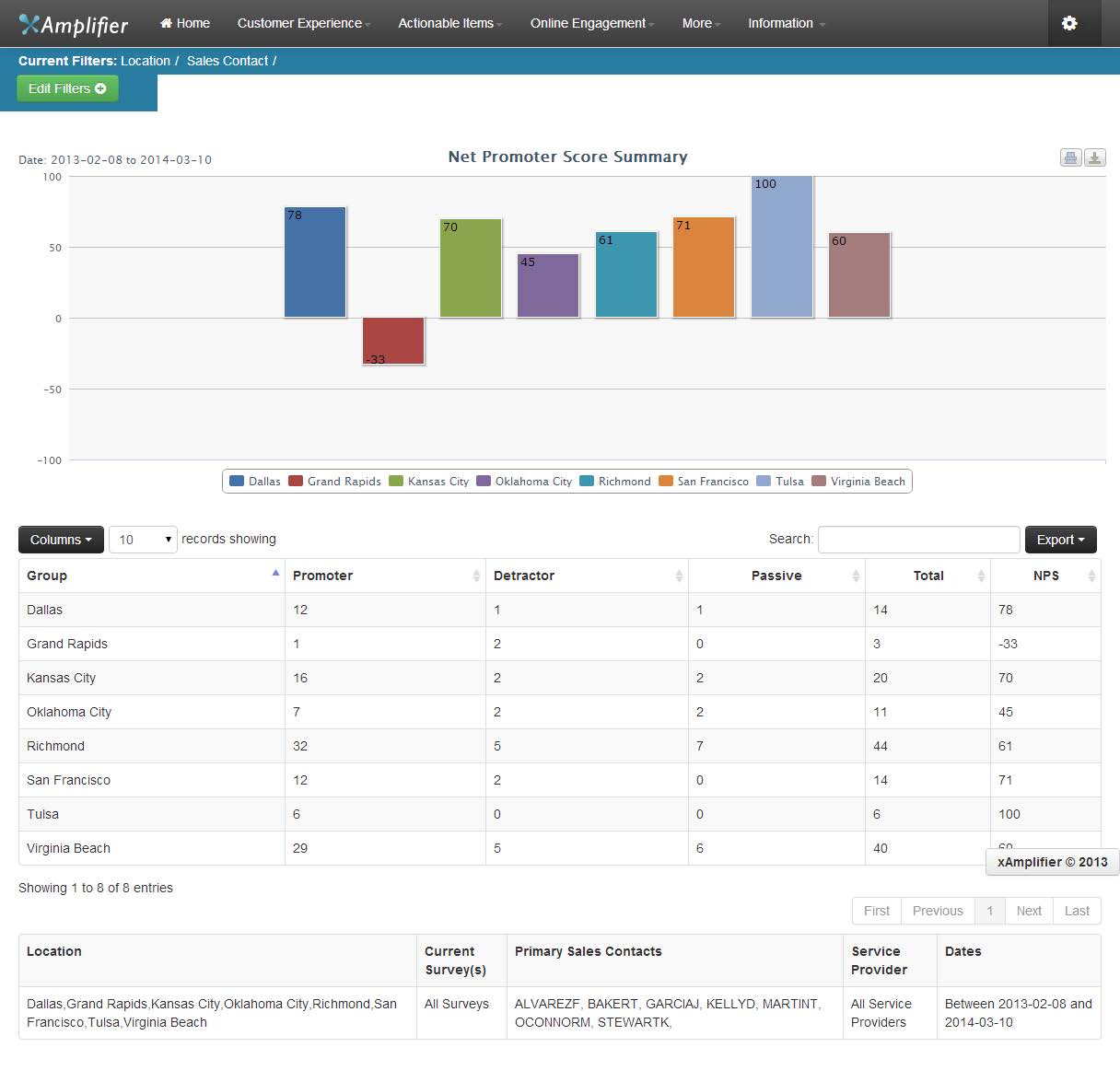
Task: Open the More menu
Action: [x=701, y=23]
